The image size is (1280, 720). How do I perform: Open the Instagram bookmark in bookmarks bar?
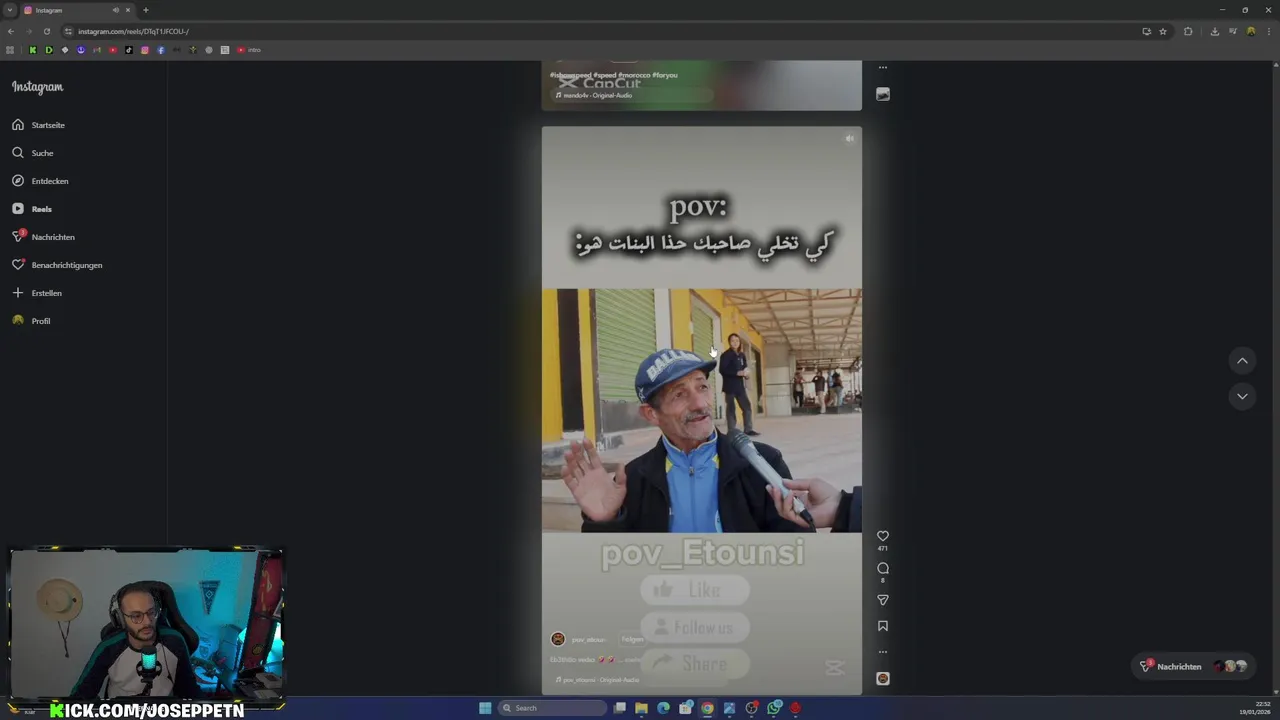(x=145, y=50)
